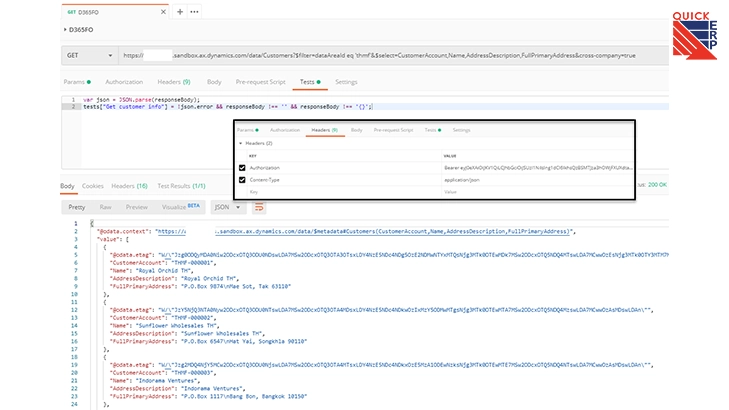Click the Hat Yai, Songkhla address value
Screen dimensions: 729x410
tap(244, 342)
